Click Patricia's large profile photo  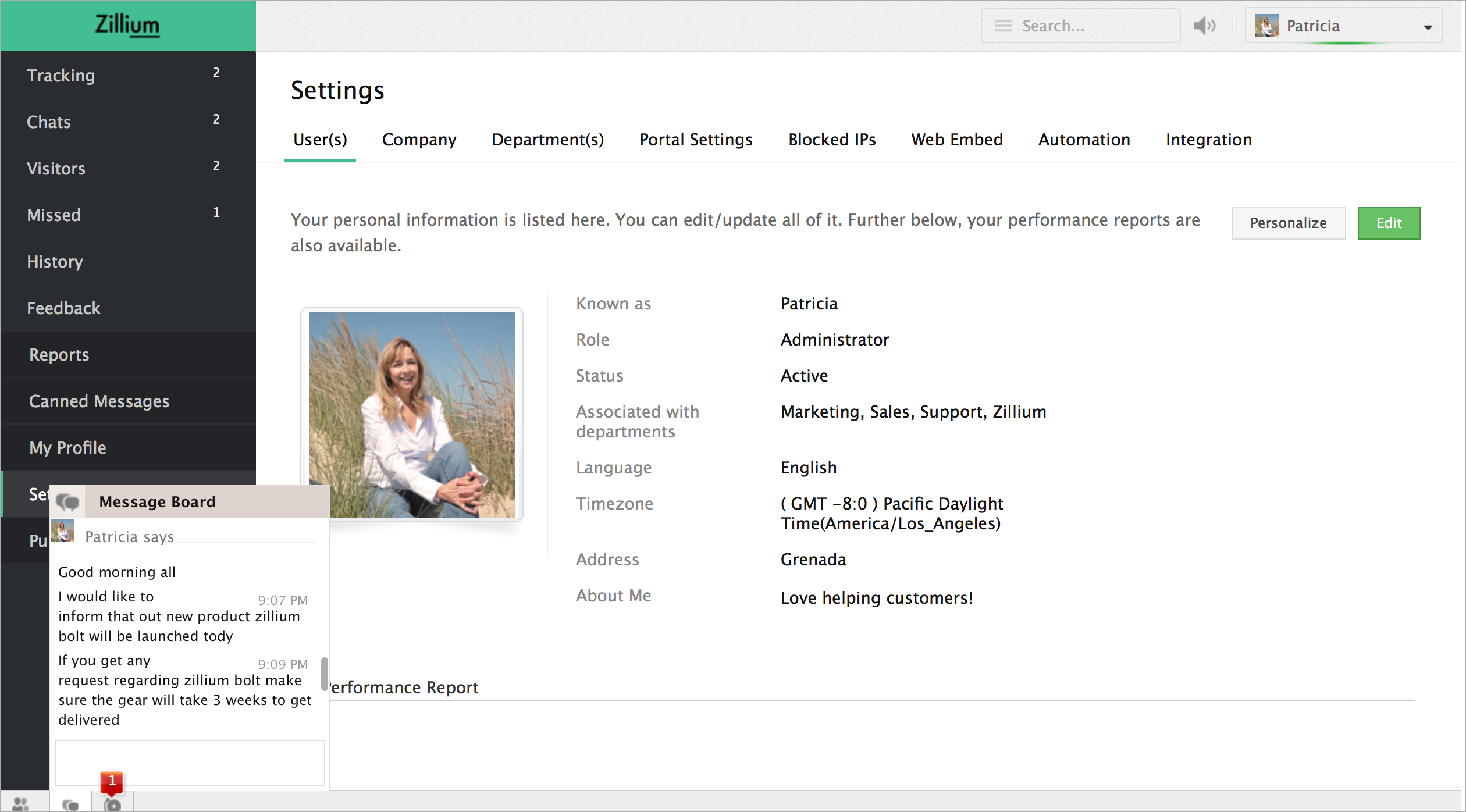click(x=412, y=414)
